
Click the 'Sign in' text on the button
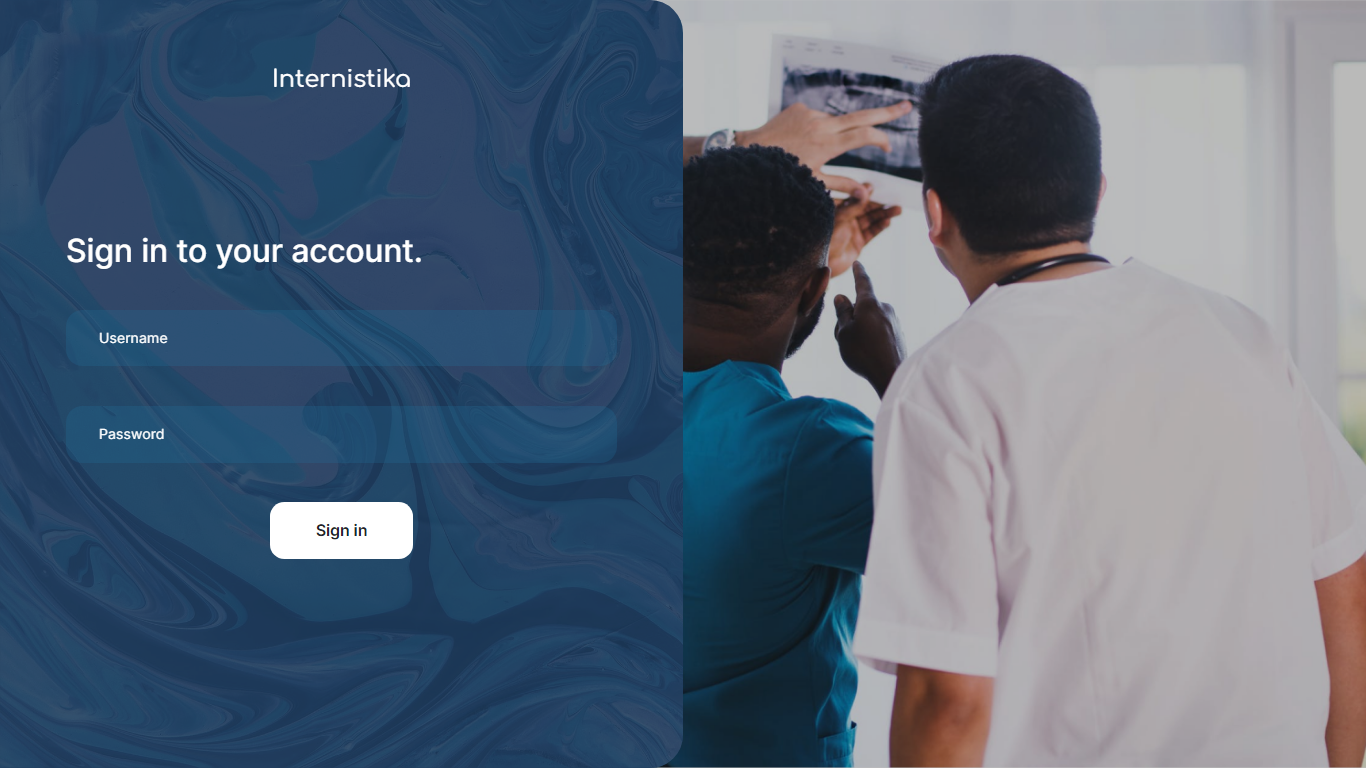tap(341, 530)
